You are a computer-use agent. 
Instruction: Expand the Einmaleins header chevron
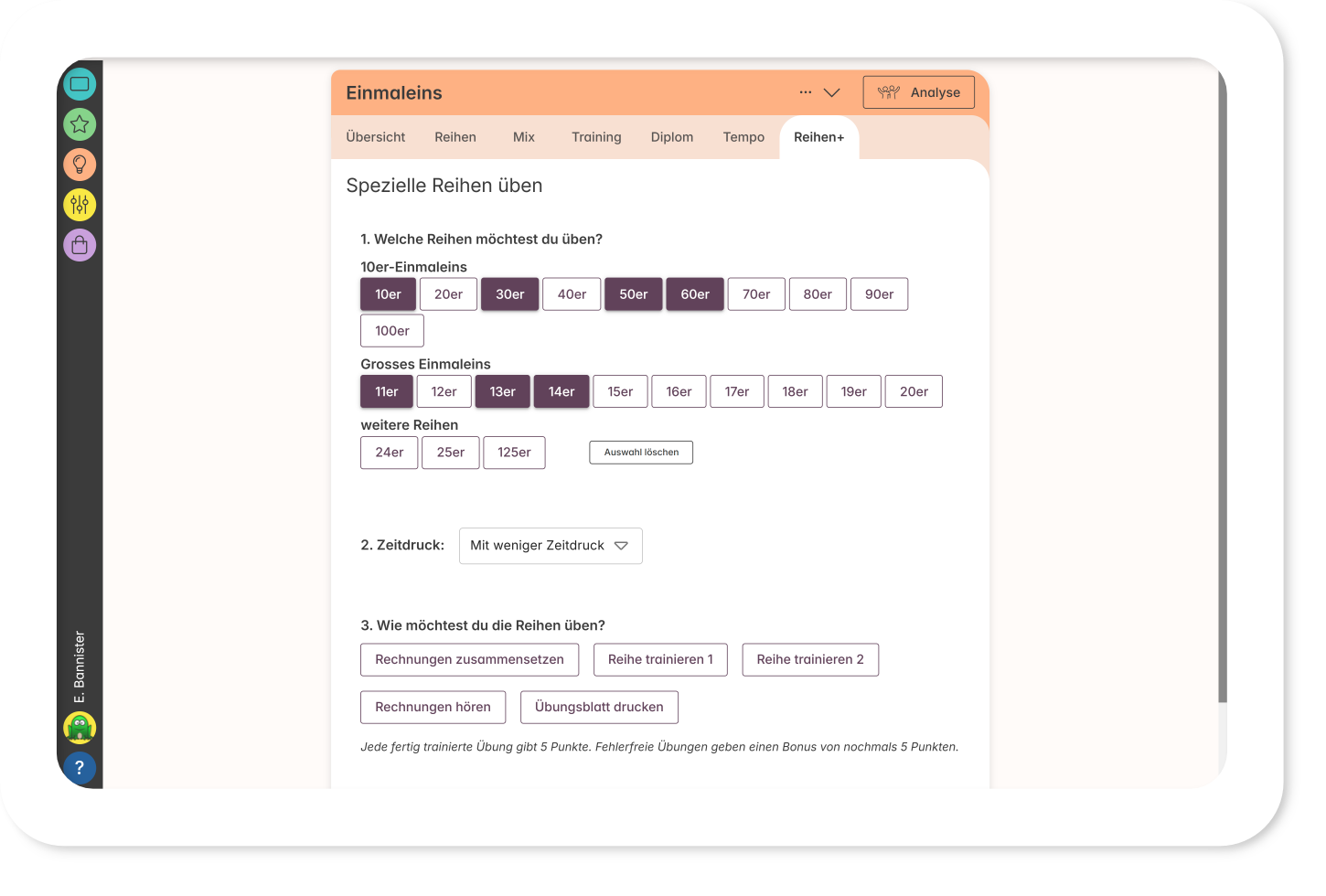click(832, 92)
